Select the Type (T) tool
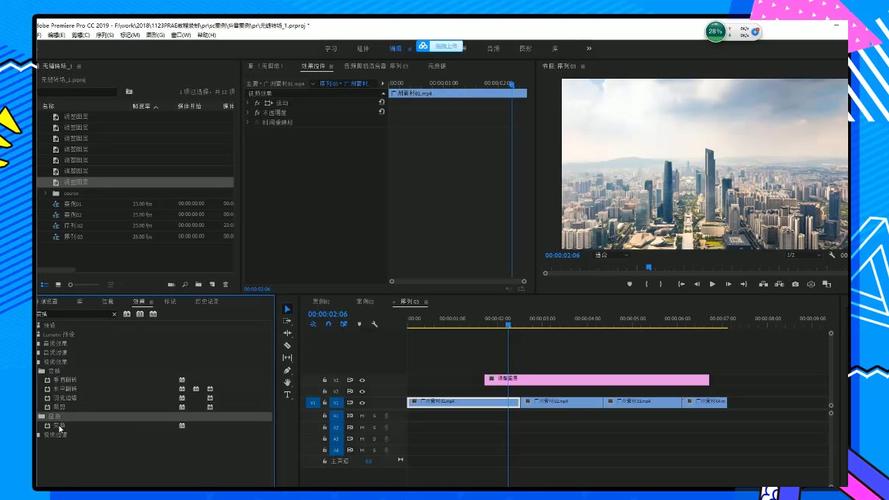 tap(287, 395)
